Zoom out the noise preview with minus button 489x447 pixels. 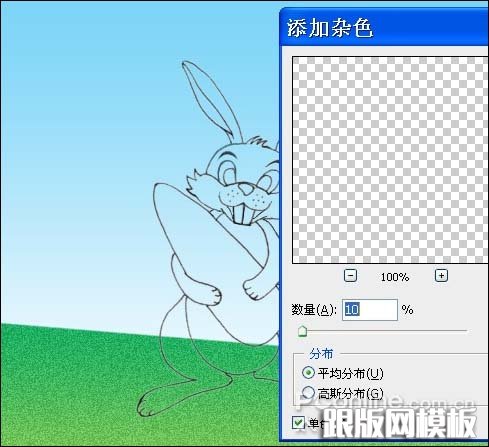tap(350, 276)
